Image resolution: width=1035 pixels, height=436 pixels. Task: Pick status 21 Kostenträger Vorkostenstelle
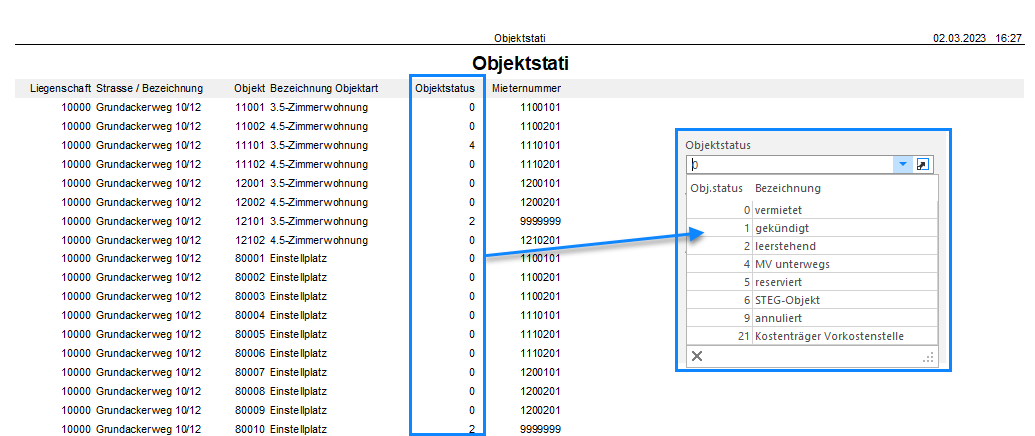tap(812, 336)
